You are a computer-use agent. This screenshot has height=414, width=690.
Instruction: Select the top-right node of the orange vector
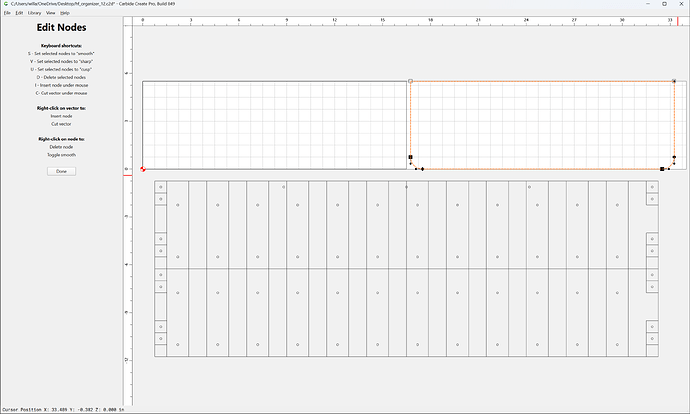pos(674,81)
